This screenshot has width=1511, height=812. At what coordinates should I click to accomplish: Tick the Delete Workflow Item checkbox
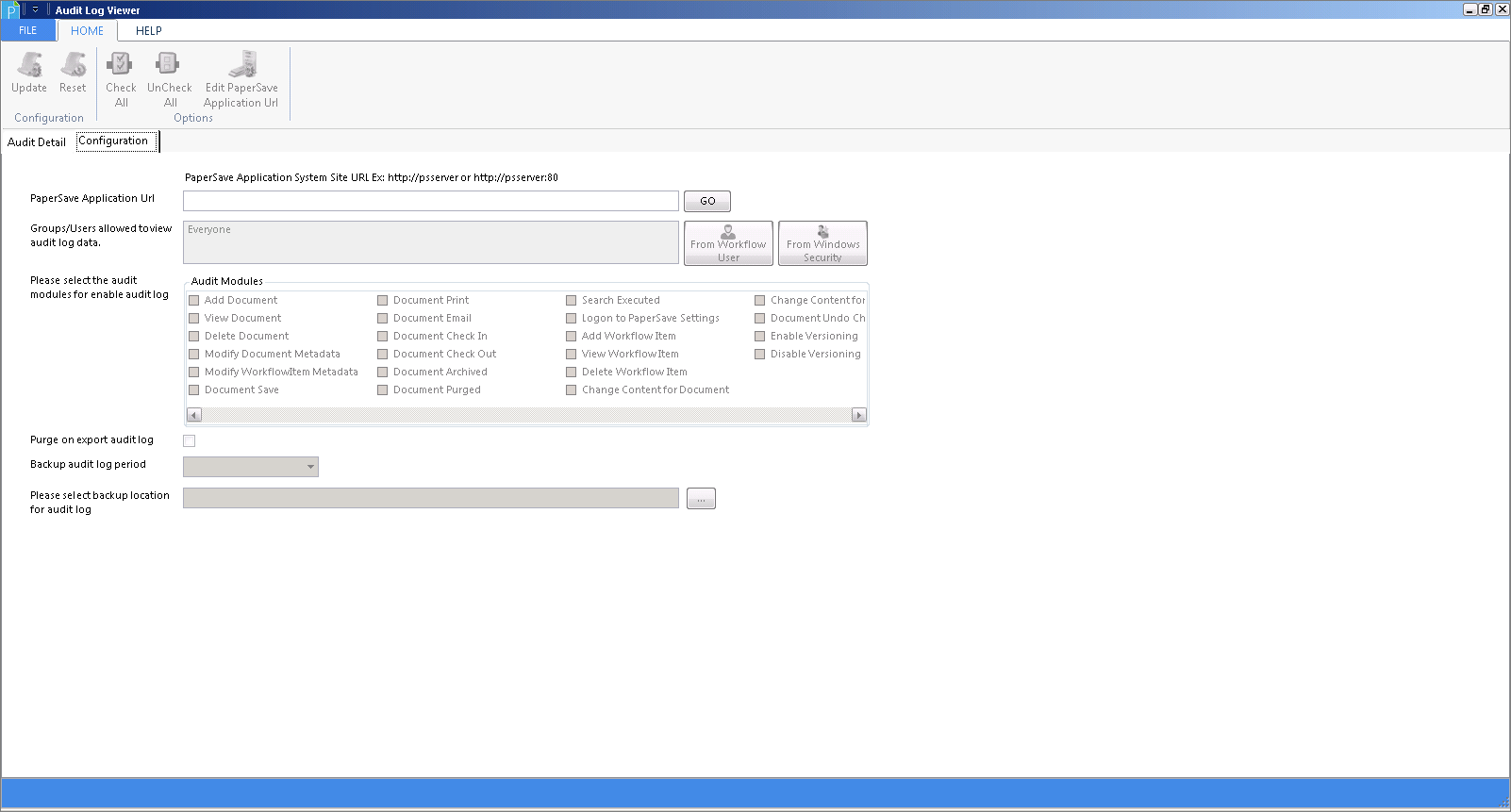click(572, 372)
